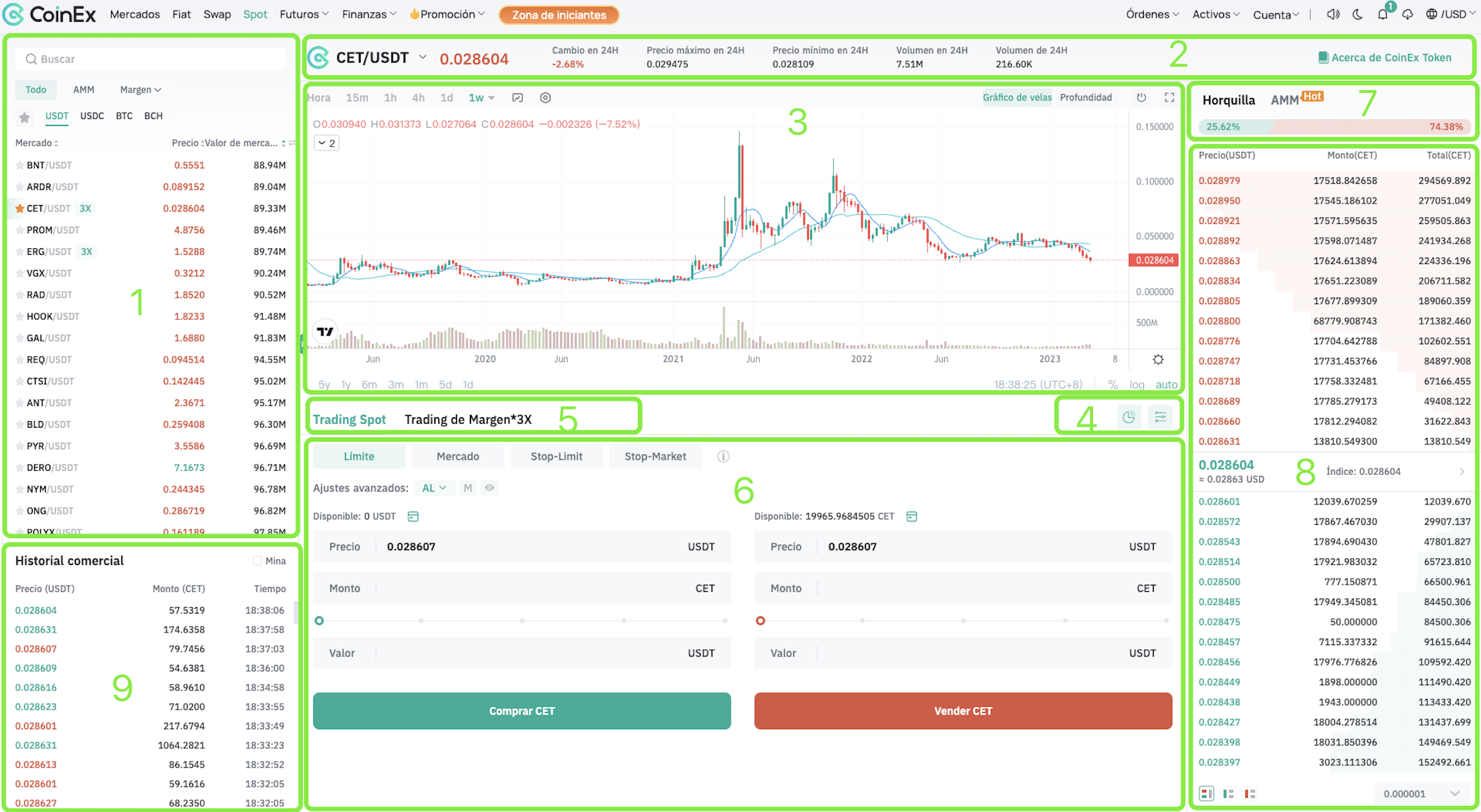Open the Promoción dropdown menu
The image size is (1481, 812).
click(x=447, y=14)
